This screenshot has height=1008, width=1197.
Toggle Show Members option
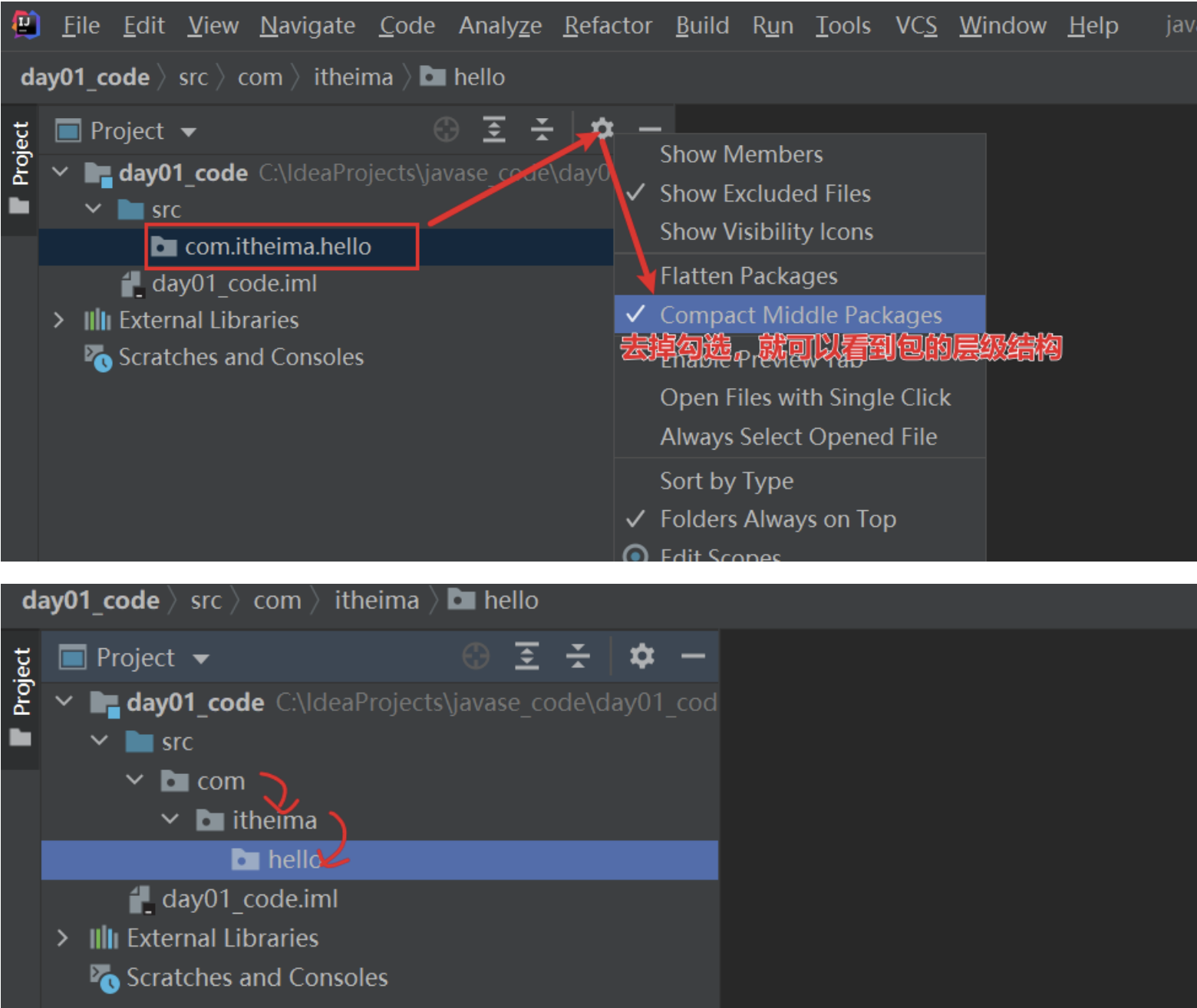click(800, 154)
